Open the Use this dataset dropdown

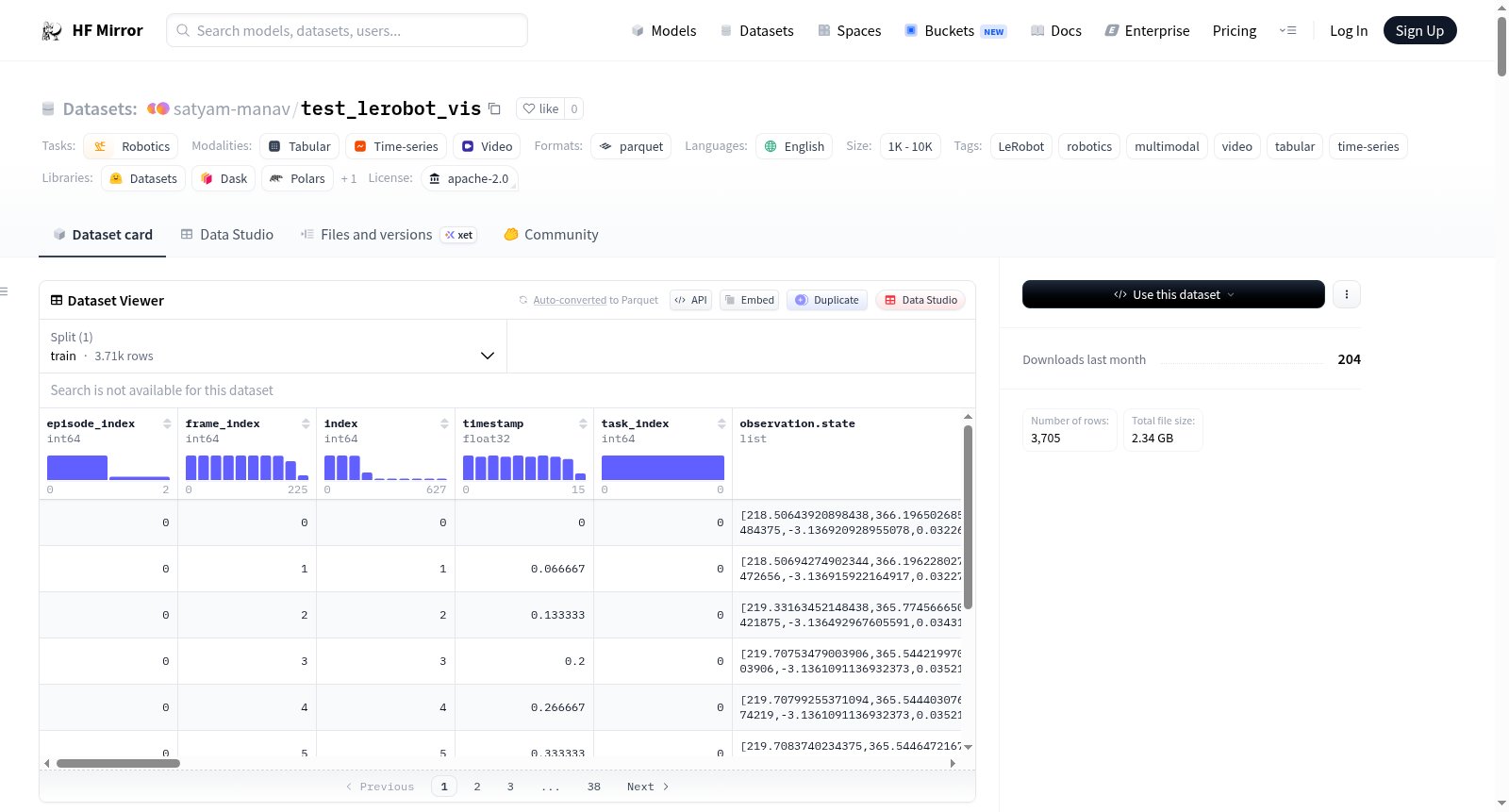click(1173, 294)
